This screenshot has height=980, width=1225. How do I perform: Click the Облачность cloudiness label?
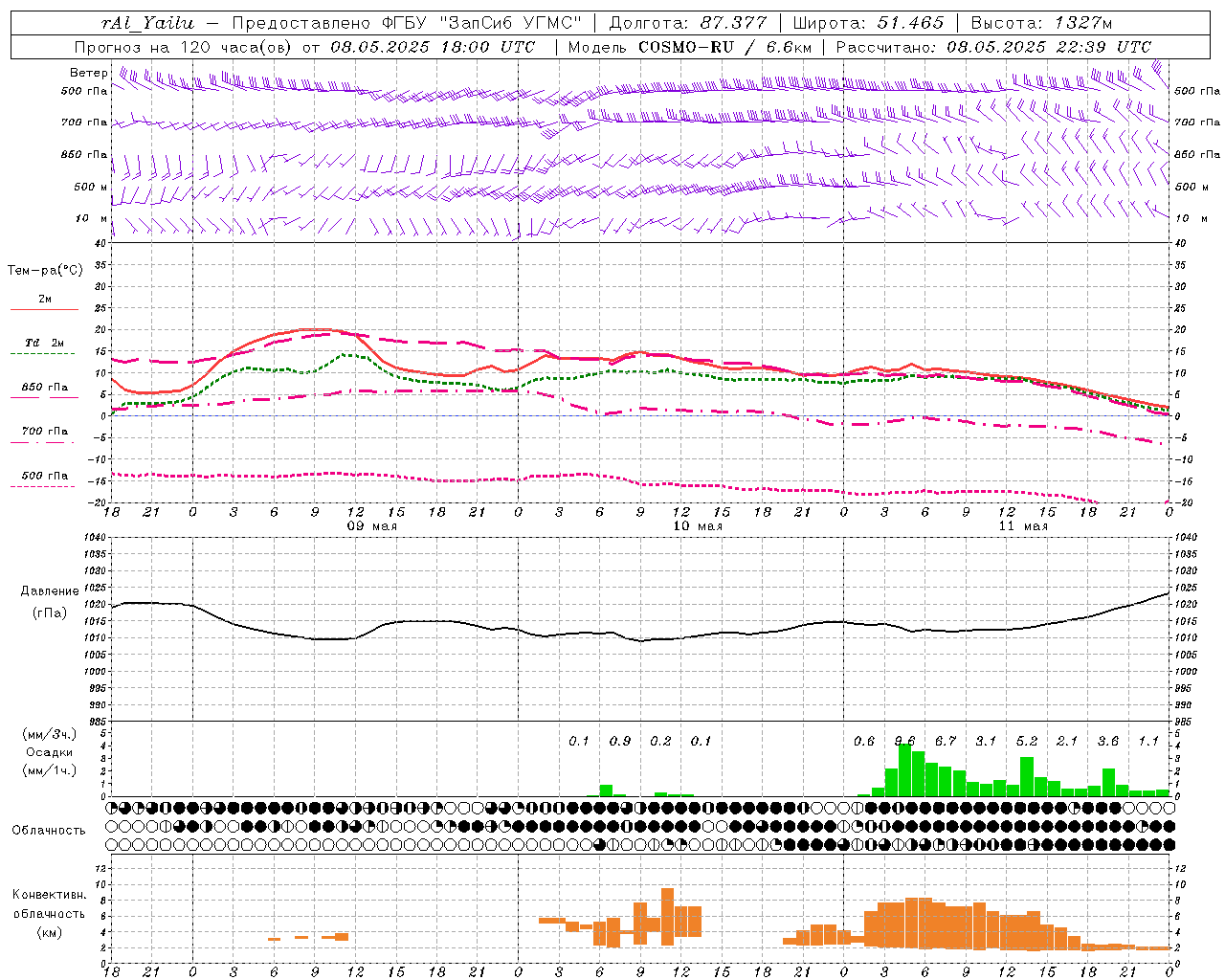(49, 830)
